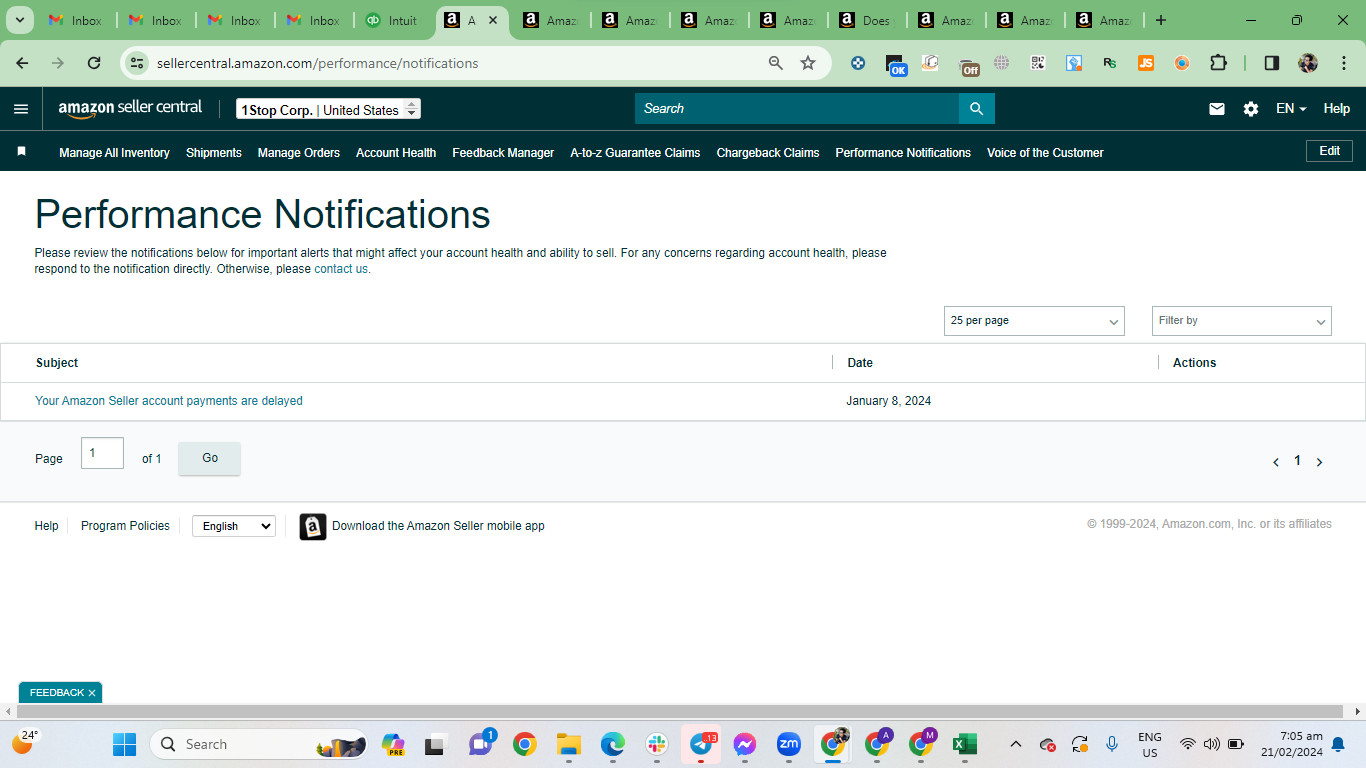Click the zoom magnifier icon in address bar
Viewport: 1366px width, 768px height.
[x=776, y=63]
